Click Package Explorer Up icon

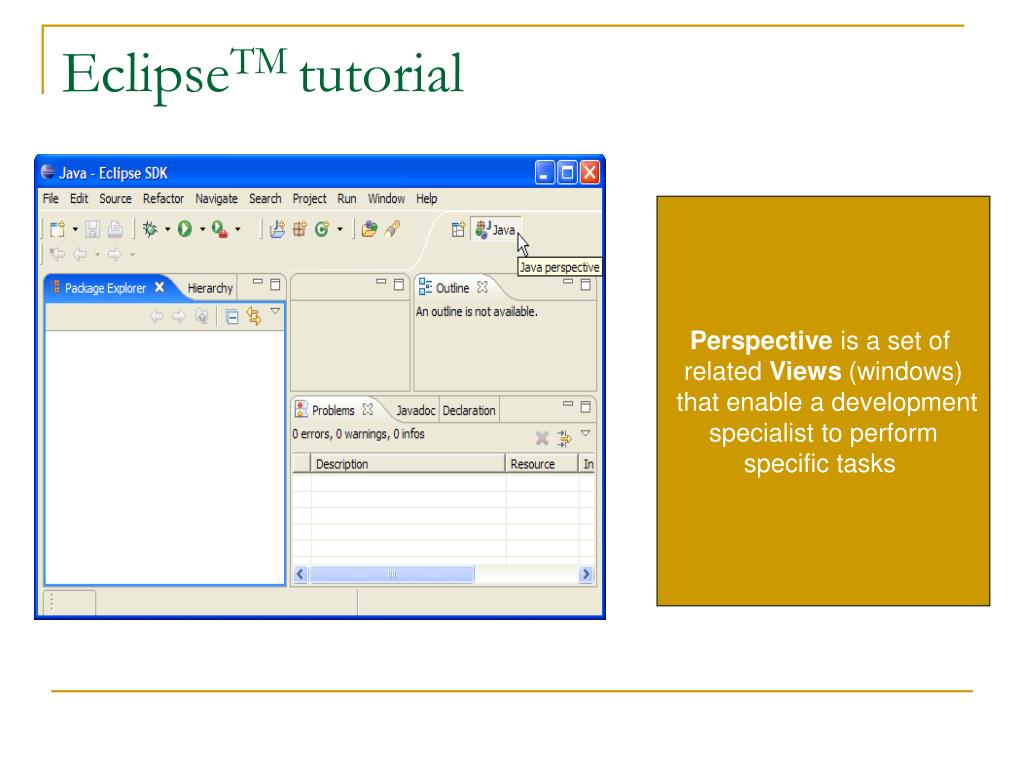(x=202, y=316)
